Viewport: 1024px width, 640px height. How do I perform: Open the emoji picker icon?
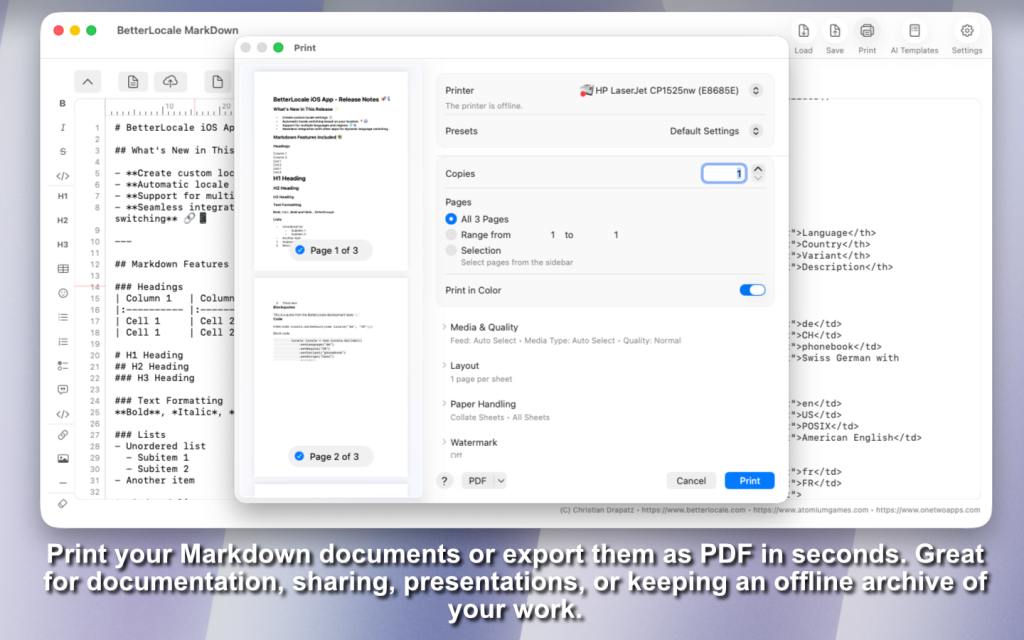[x=62, y=293]
